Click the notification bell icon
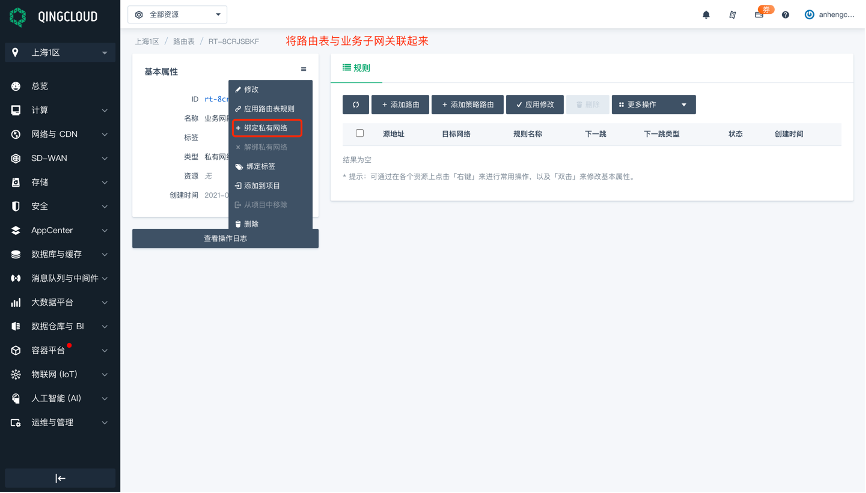866x493 pixels. [706, 15]
